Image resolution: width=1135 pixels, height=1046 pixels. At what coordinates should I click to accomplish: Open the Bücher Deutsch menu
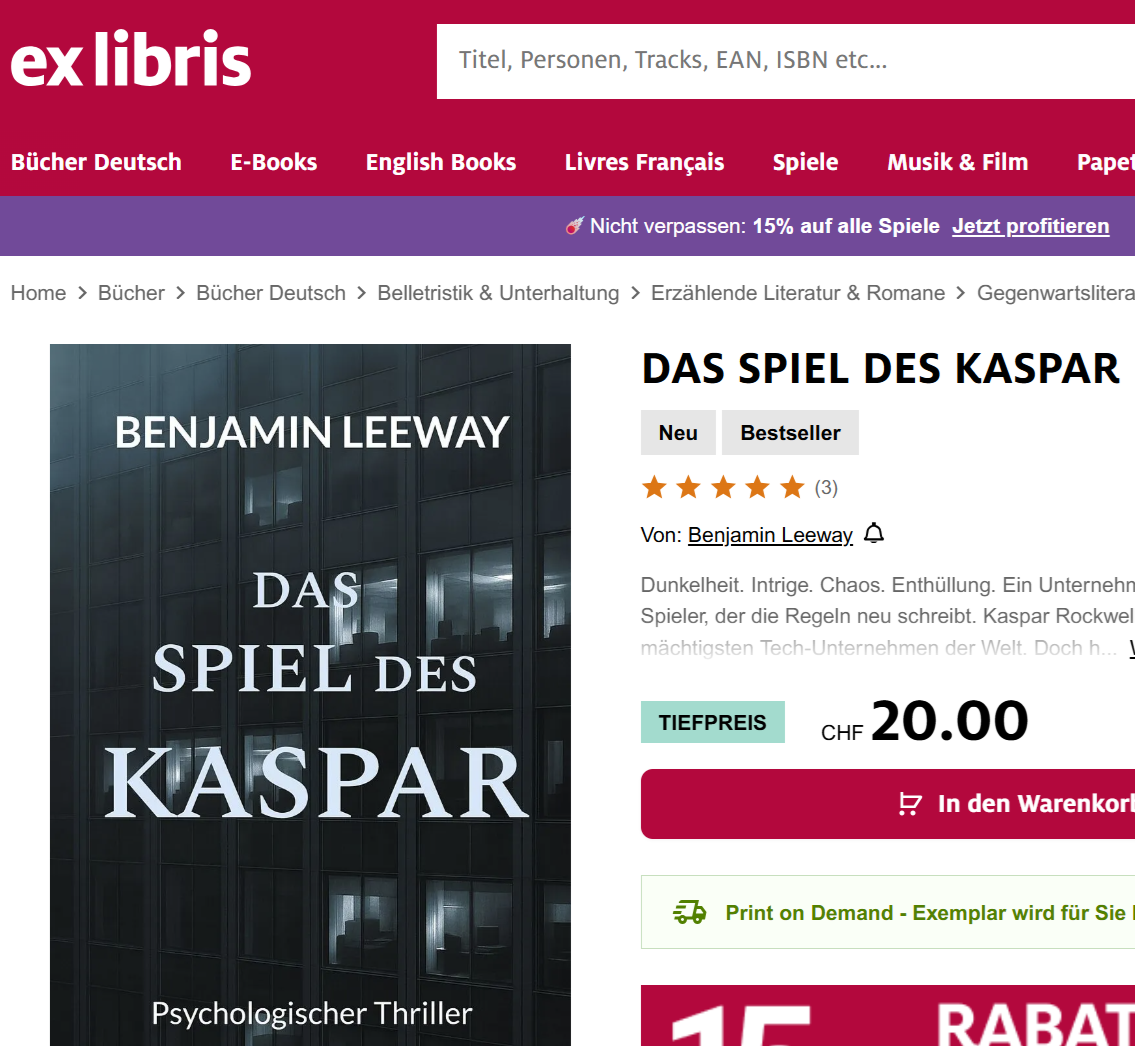(96, 162)
